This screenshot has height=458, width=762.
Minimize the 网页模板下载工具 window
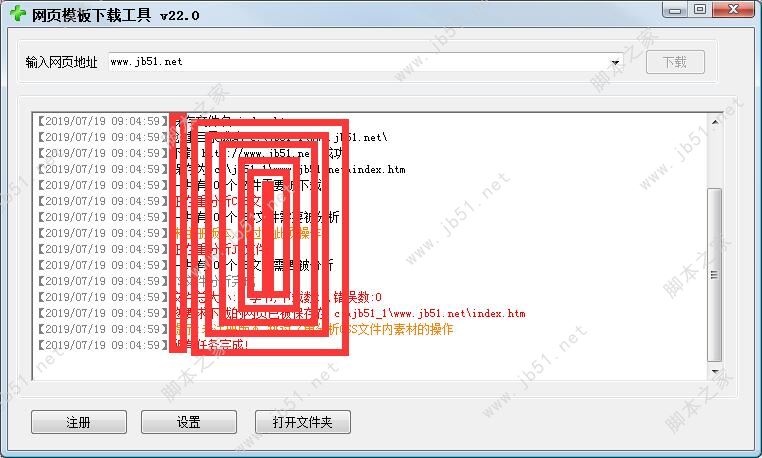[x=675, y=10]
